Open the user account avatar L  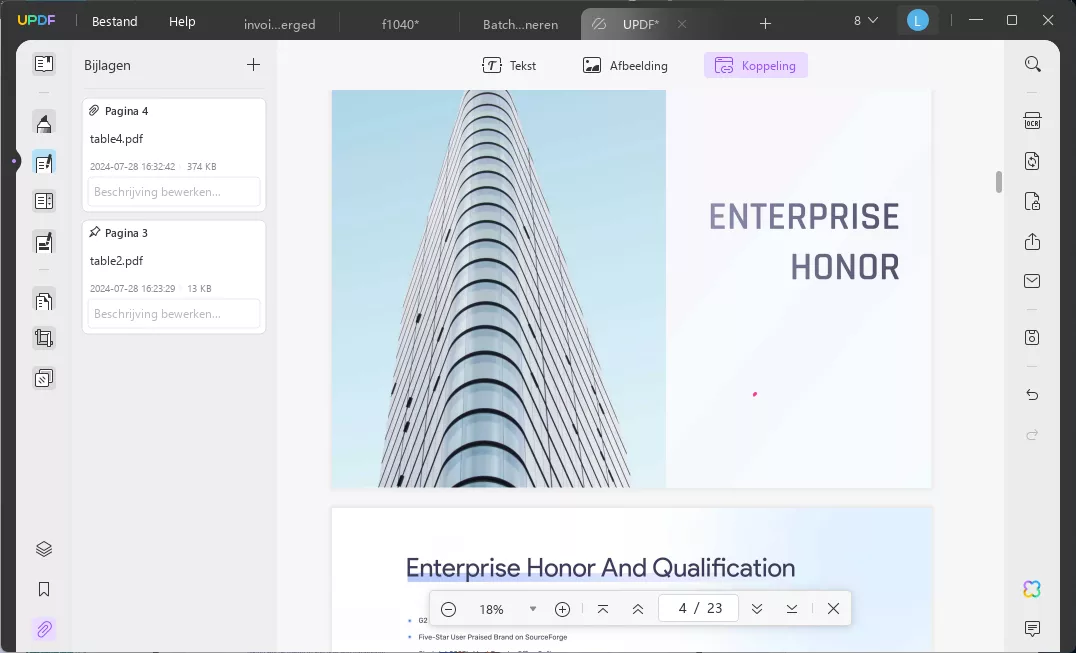917,21
